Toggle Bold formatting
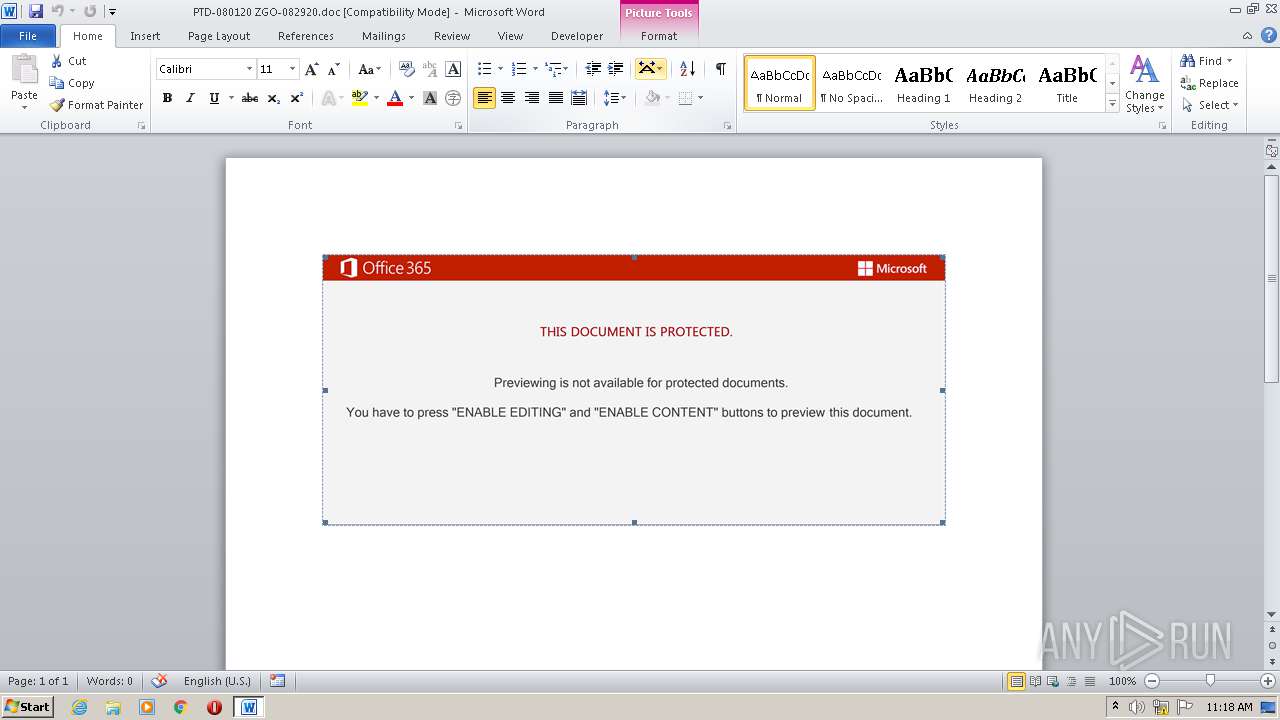Screen dimensions: 1280x720 [x=167, y=98]
